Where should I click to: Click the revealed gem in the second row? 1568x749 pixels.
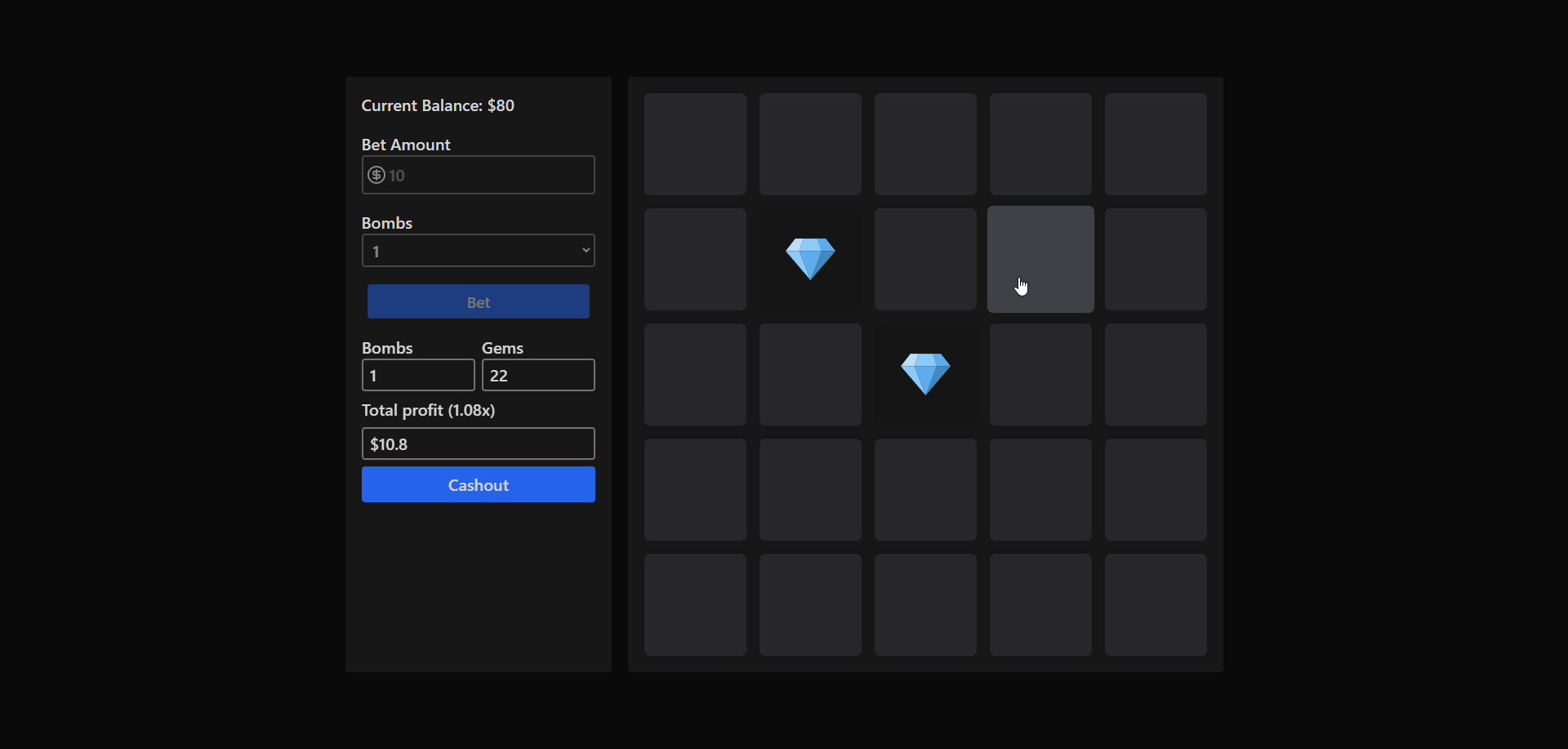810,259
